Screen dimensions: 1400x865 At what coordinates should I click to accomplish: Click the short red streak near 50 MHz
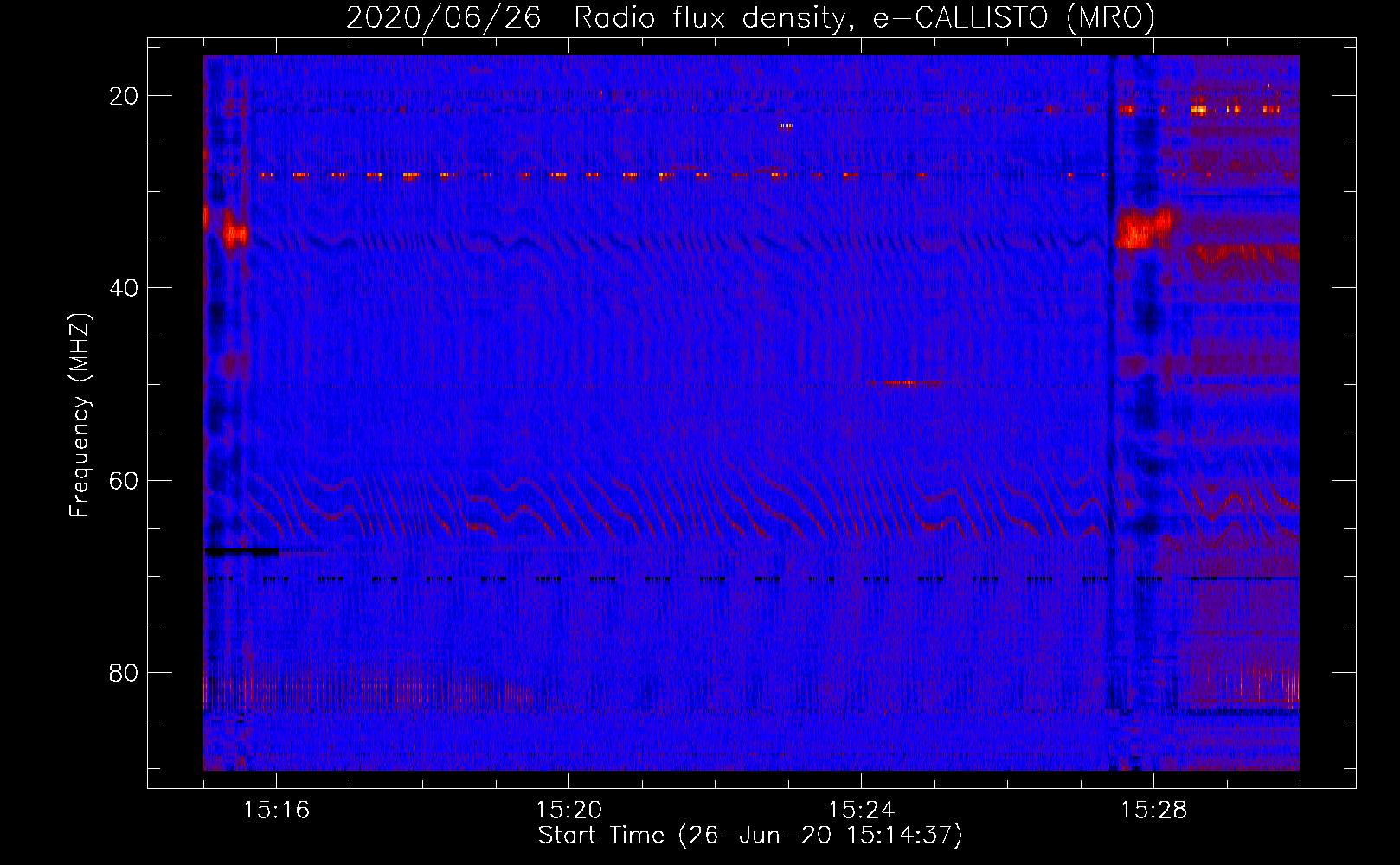click(x=903, y=381)
